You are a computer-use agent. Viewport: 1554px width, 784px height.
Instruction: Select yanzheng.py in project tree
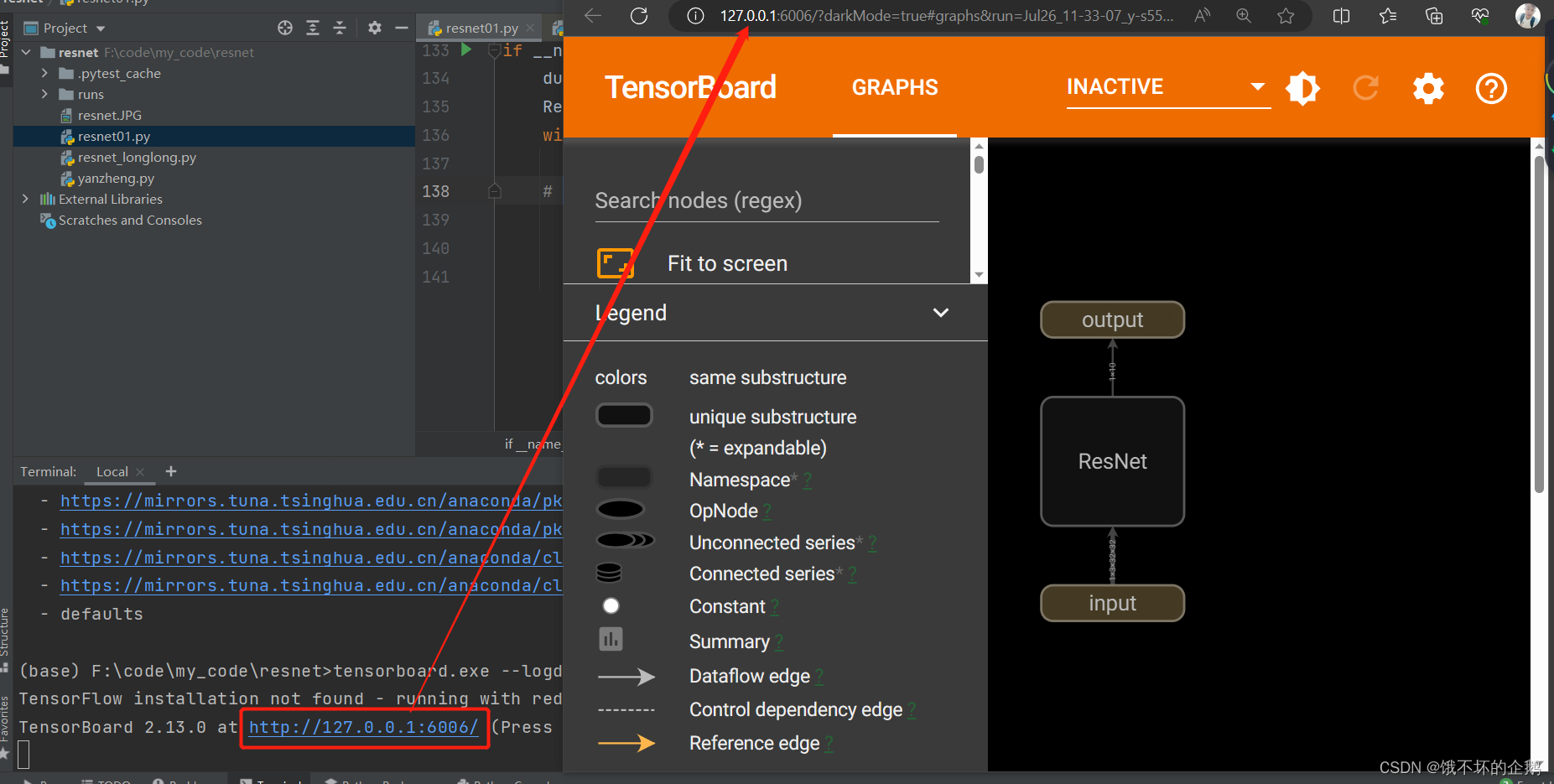tap(116, 178)
